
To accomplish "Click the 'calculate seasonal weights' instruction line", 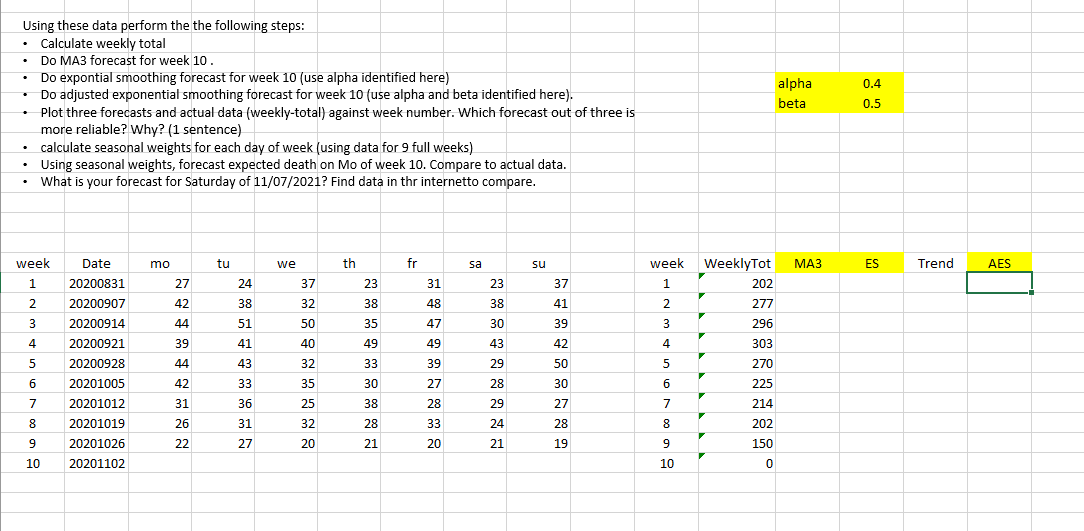I will [256, 148].
